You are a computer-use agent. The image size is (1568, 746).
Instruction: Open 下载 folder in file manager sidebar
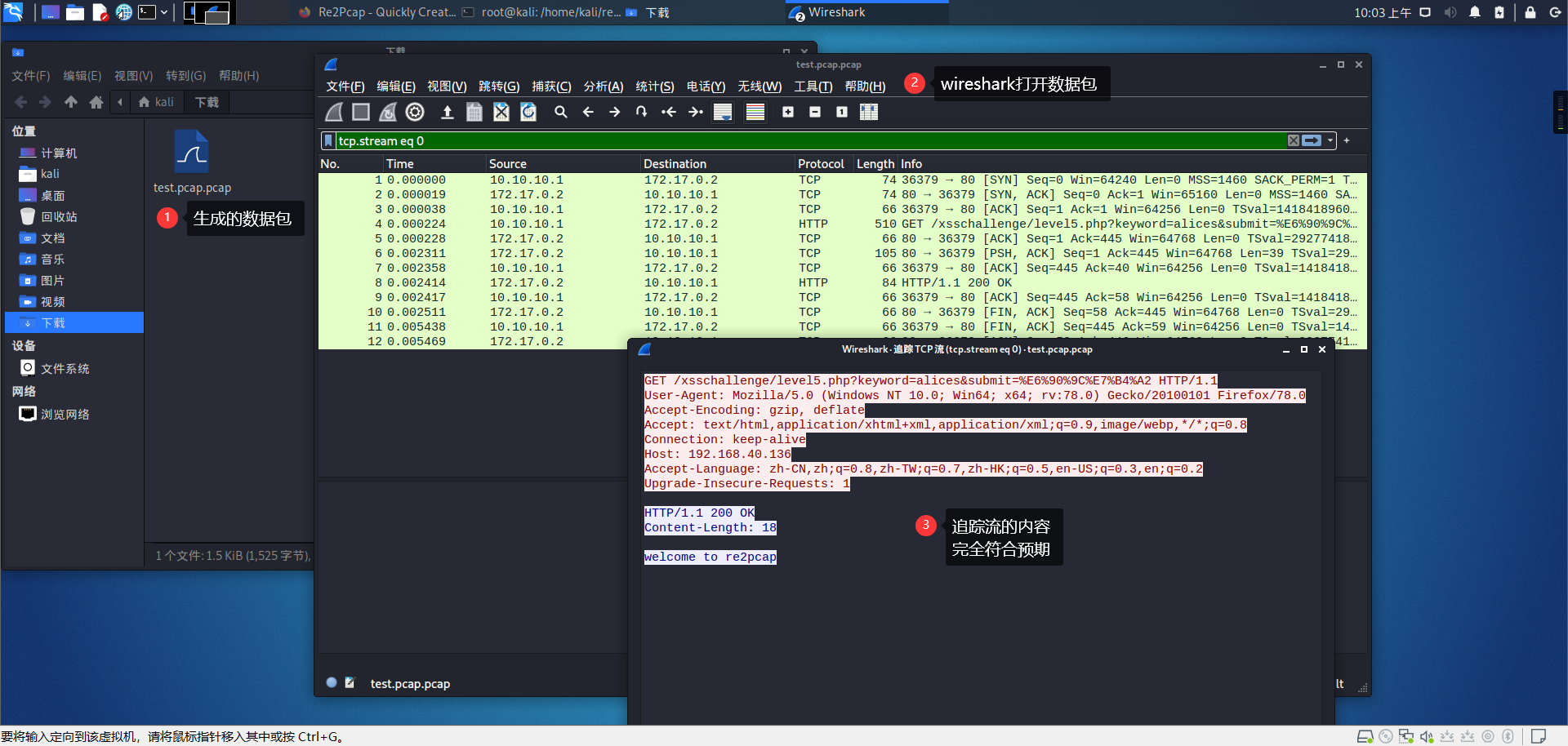pyautogui.click(x=74, y=322)
